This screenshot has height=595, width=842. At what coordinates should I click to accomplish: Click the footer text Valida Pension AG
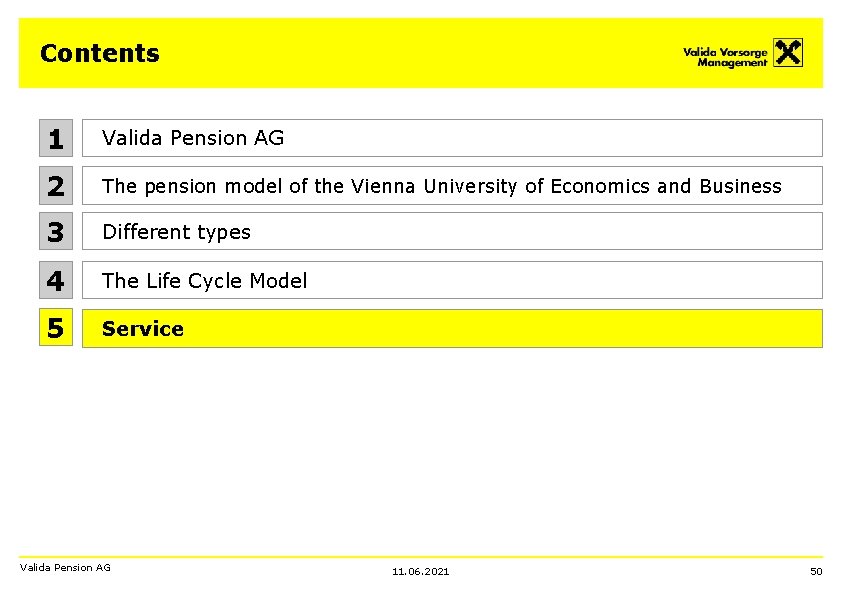point(65,567)
